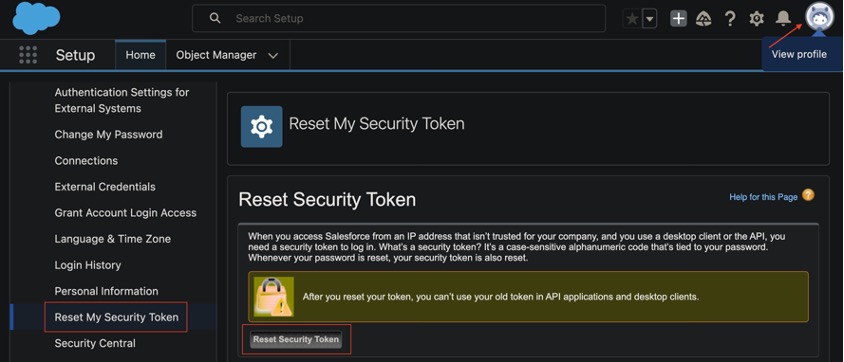
Task: Open Login History from sidebar
Action: pos(88,265)
